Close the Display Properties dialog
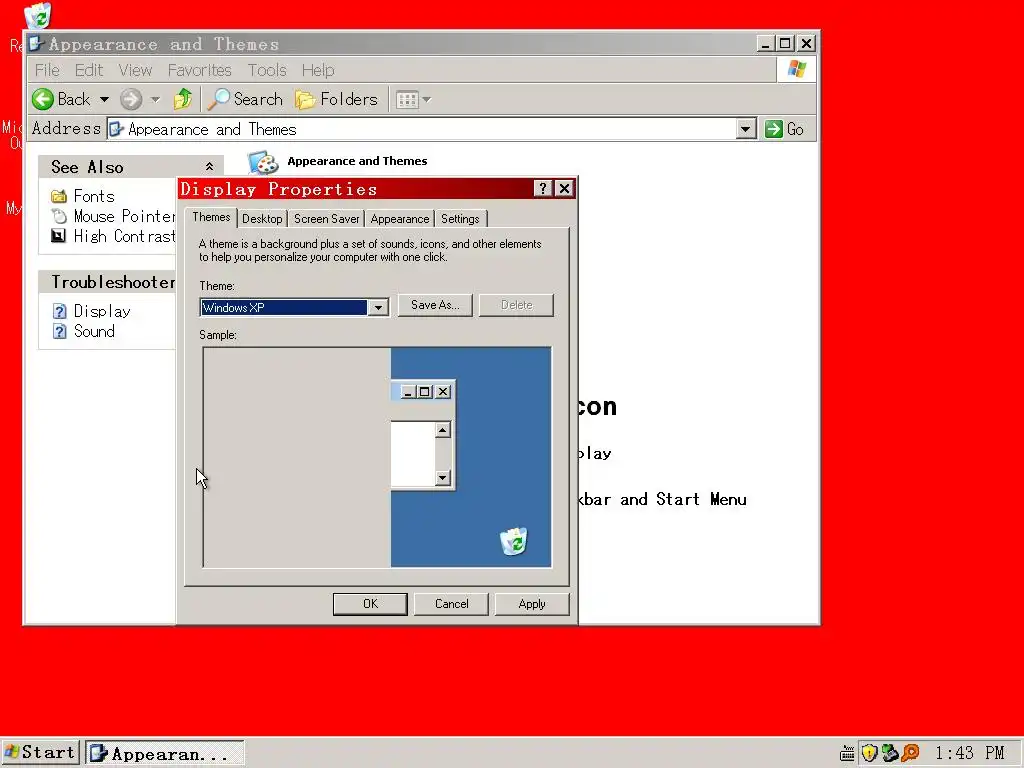The image size is (1024, 768). tap(564, 189)
